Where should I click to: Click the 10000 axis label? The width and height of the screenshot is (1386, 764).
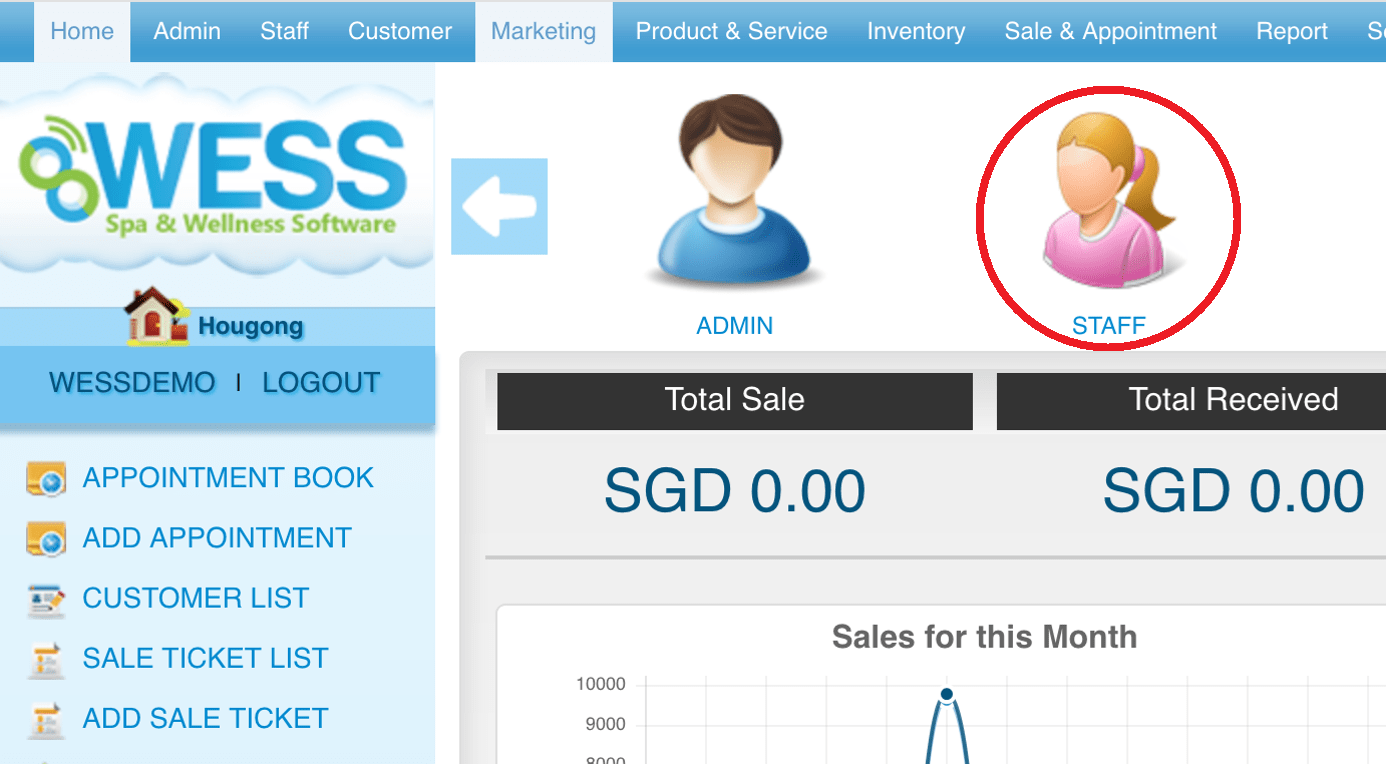pyautogui.click(x=601, y=685)
